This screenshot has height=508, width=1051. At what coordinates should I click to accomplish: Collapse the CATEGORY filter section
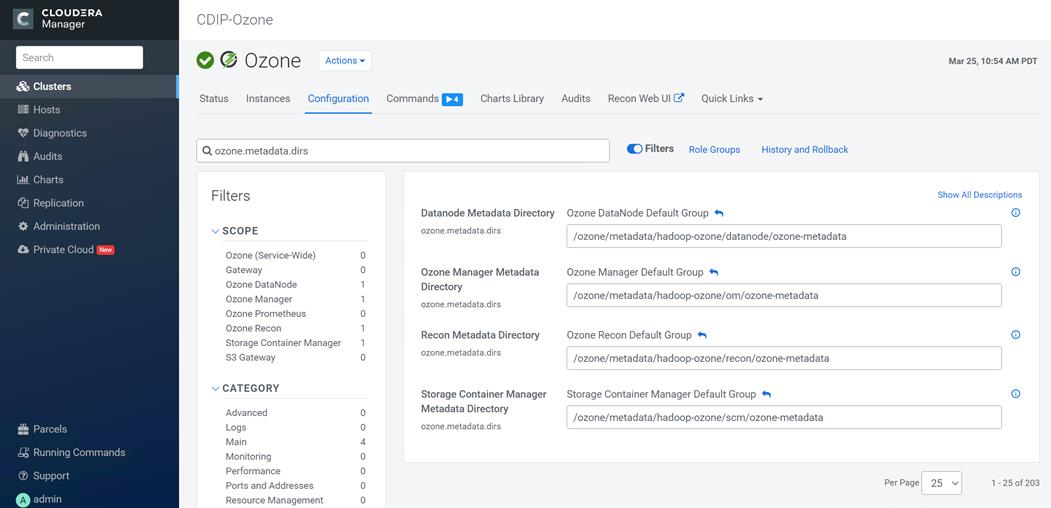pos(216,388)
